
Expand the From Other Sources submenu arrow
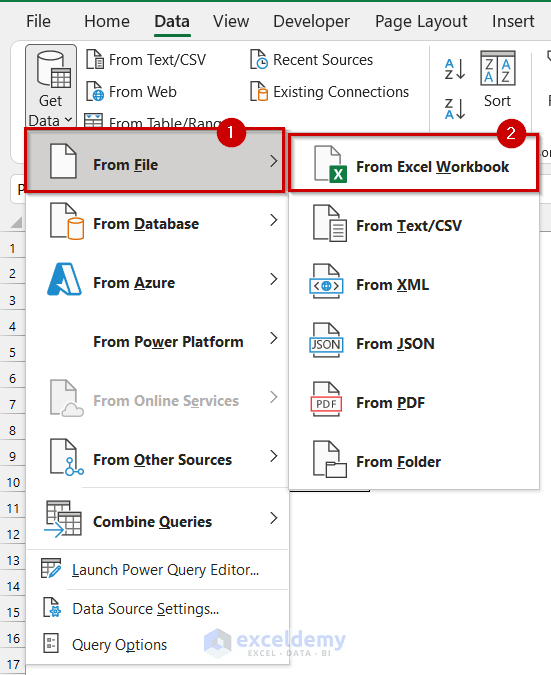click(x=273, y=456)
